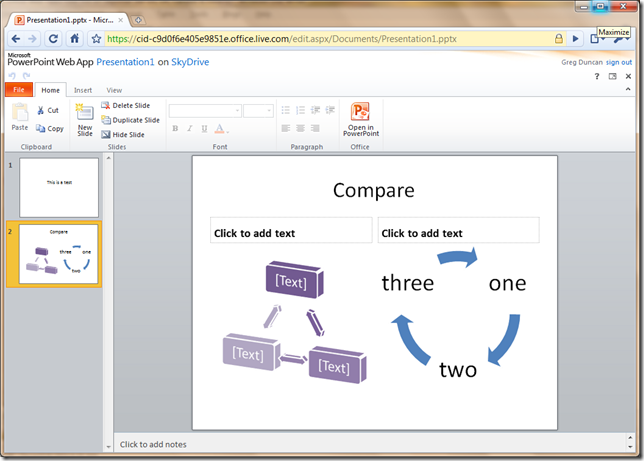Click the Go arrow in address bar
The image size is (644, 461).
(x=575, y=39)
